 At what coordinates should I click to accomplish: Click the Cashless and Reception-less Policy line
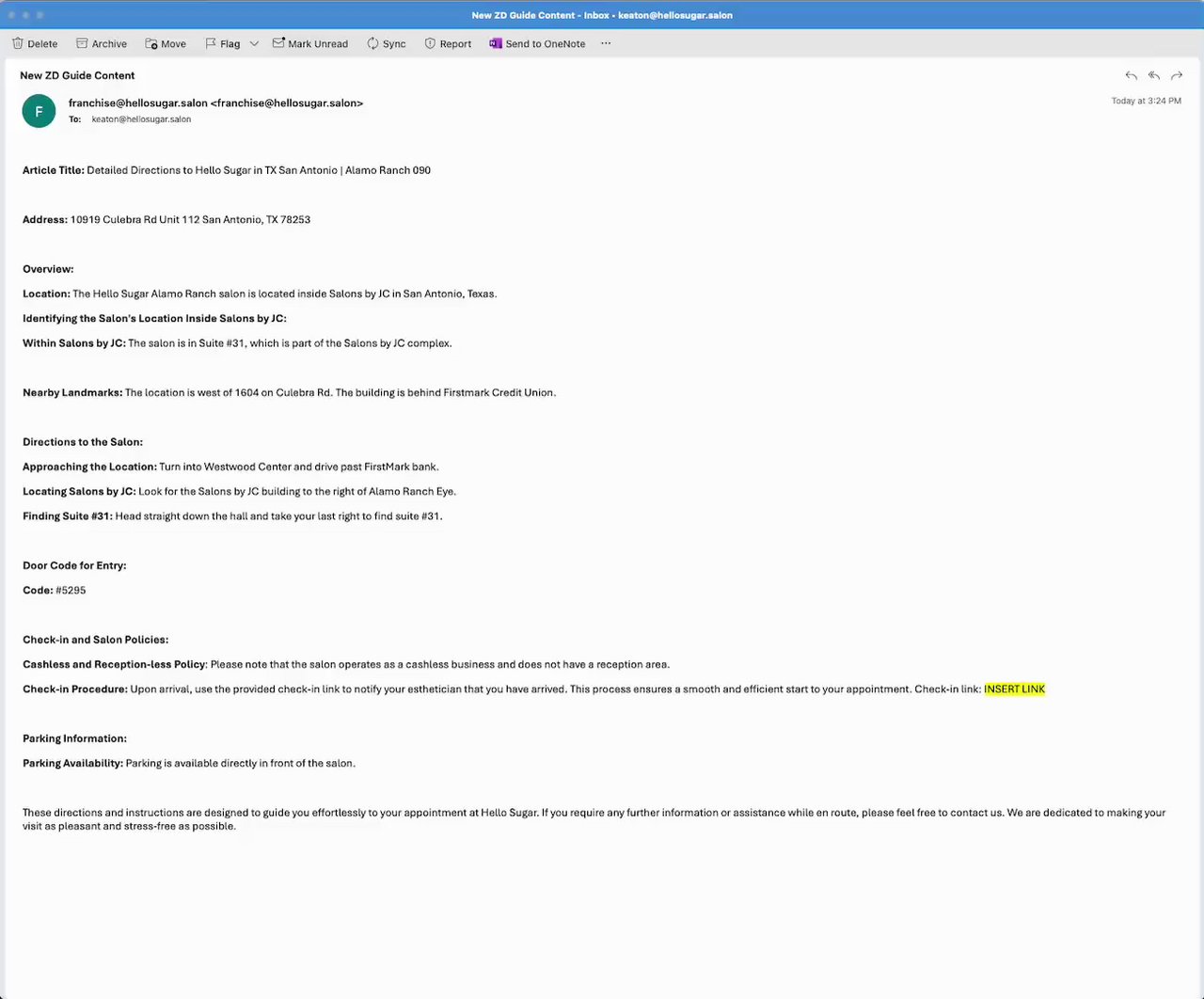pos(346,664)
